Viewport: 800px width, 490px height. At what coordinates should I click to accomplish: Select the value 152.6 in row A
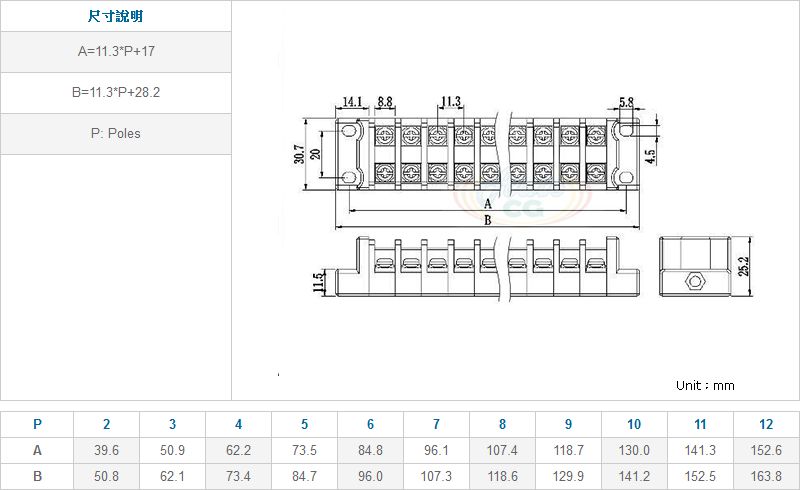(766, 450)
